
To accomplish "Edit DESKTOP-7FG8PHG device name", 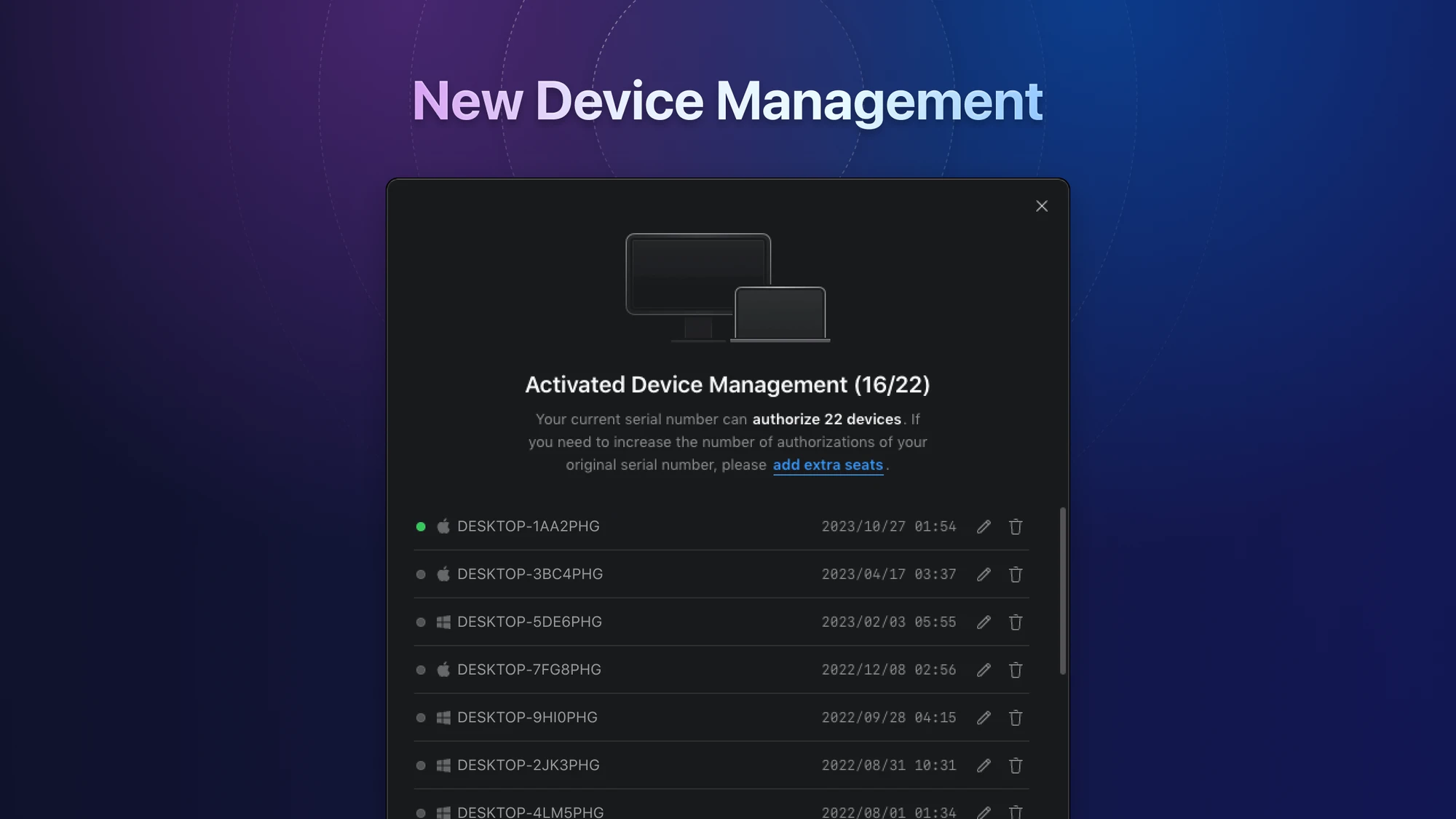I will 984,670.
